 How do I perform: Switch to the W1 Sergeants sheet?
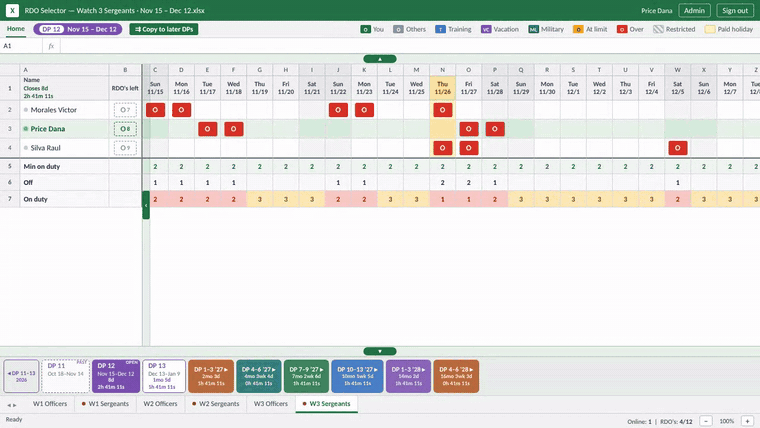(105, 404)
